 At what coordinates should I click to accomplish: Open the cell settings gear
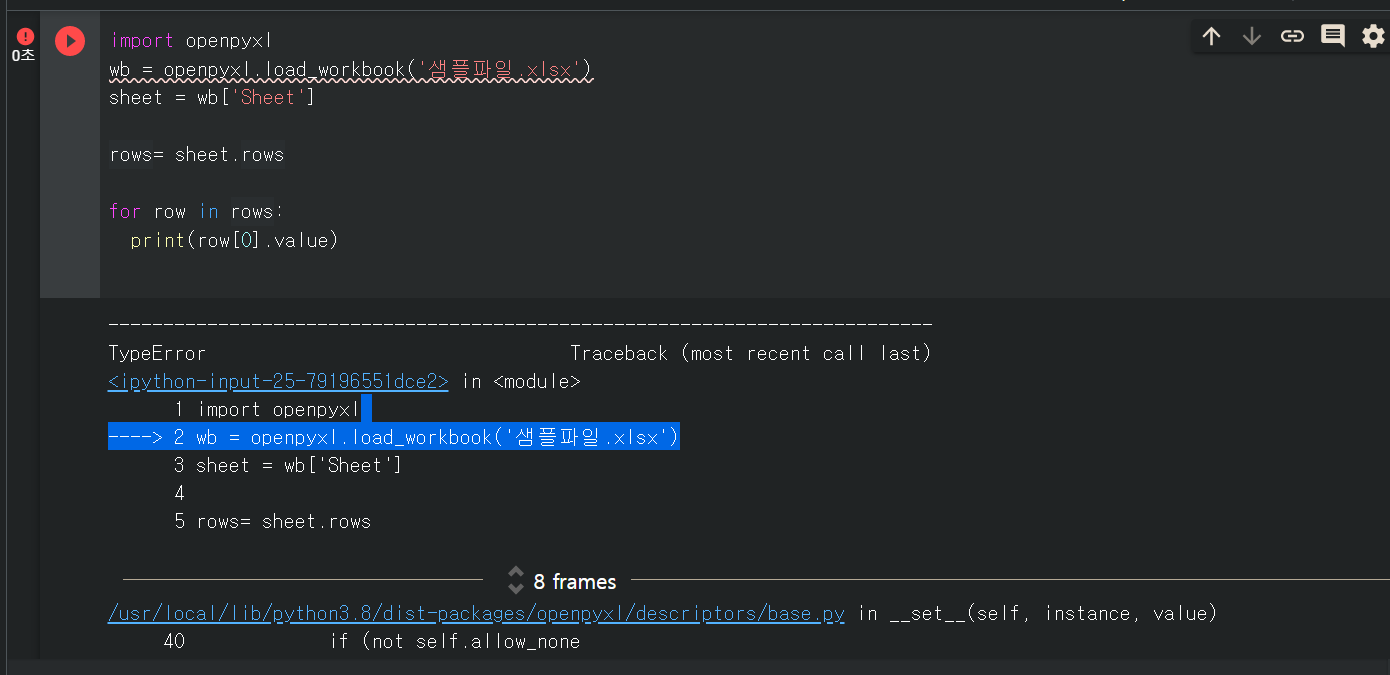1373,37
